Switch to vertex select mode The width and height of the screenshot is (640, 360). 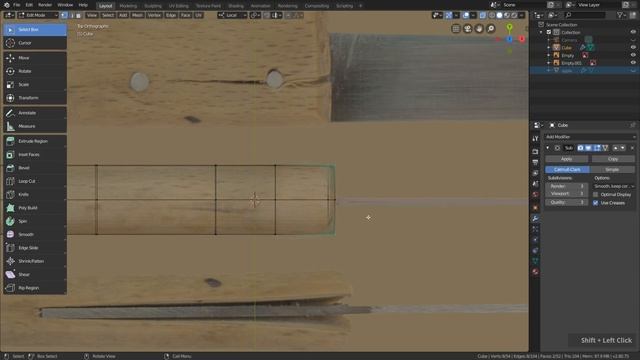64,15
